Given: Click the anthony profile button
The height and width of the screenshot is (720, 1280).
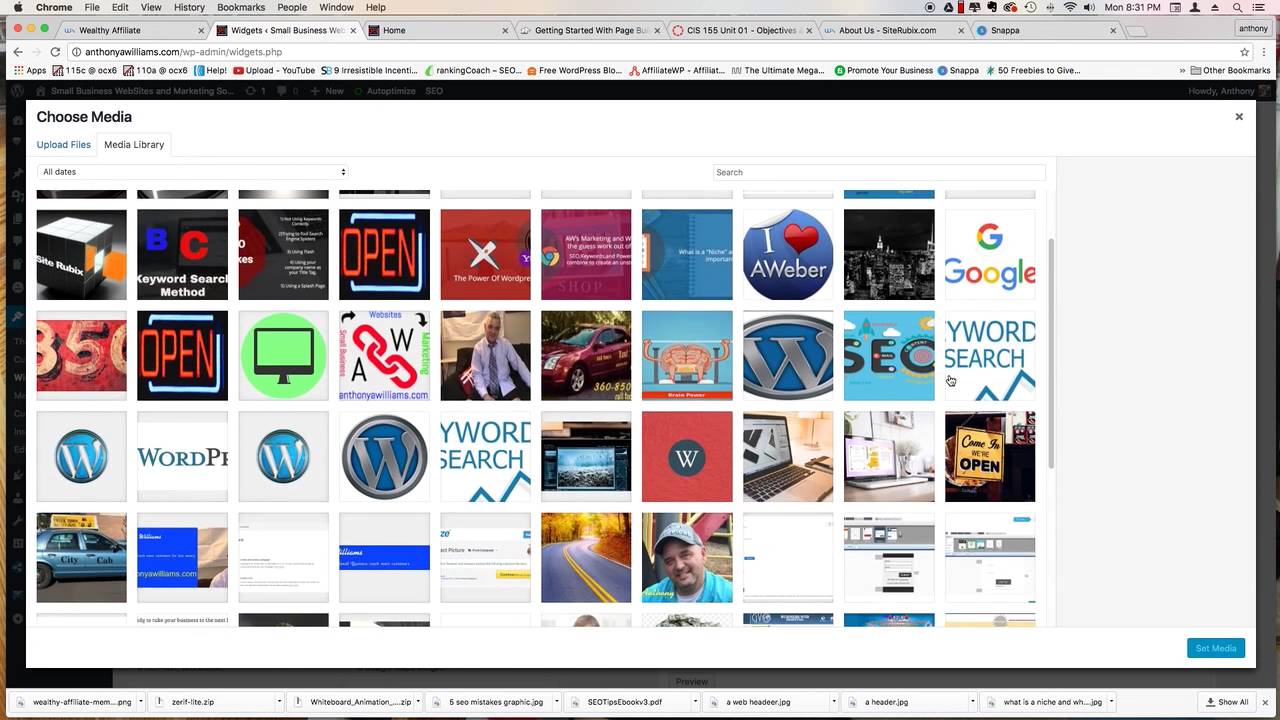Looking at the screenshot, I should (1253, 28).
